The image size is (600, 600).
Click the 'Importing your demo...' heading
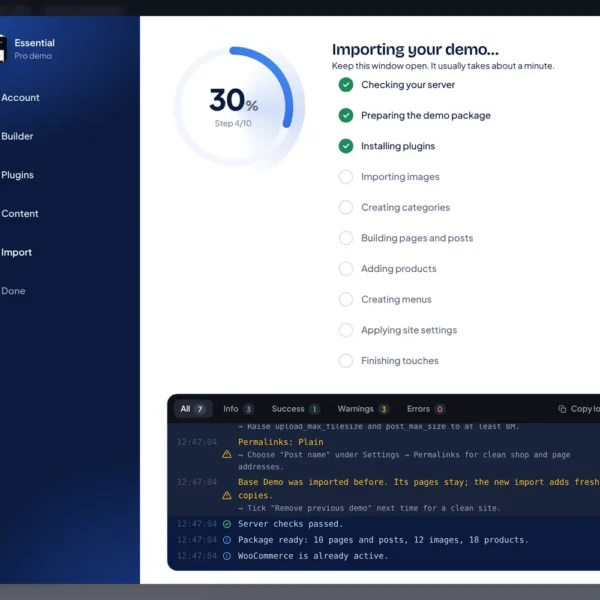[415, 49]
